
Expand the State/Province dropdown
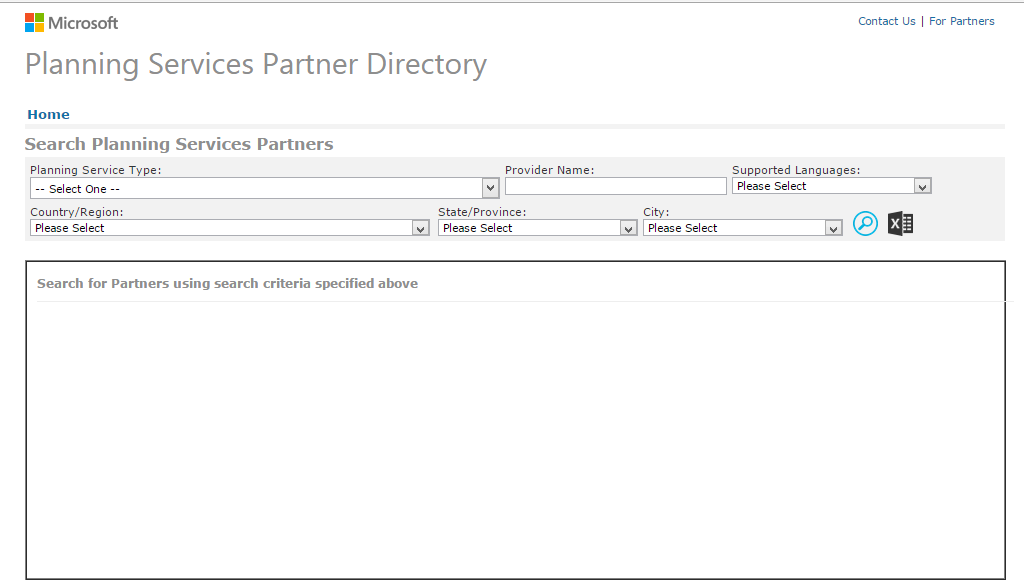coord(537,228)
